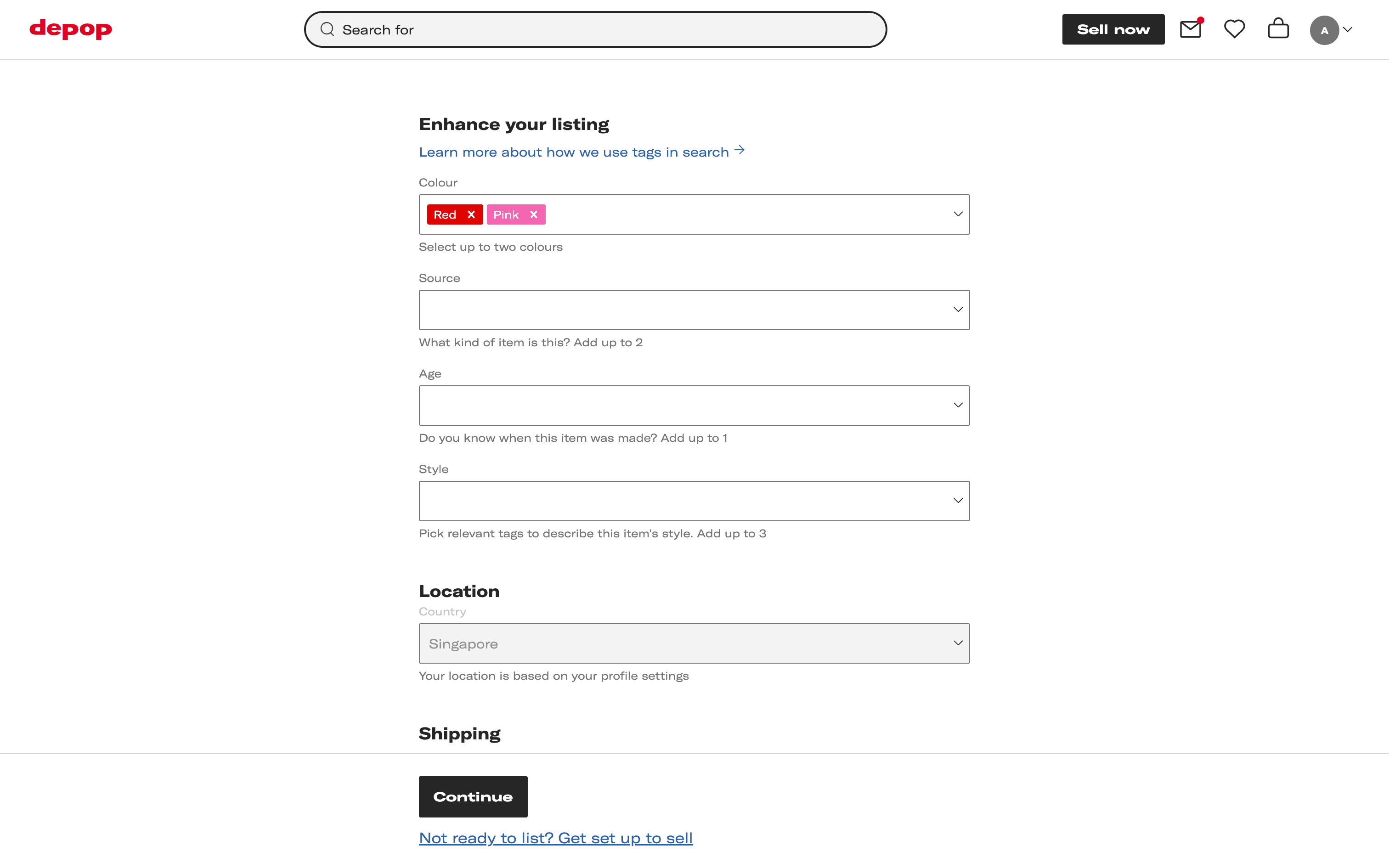
Task: Expand the Colour dropdown arrow
Action: pos(958,214)
